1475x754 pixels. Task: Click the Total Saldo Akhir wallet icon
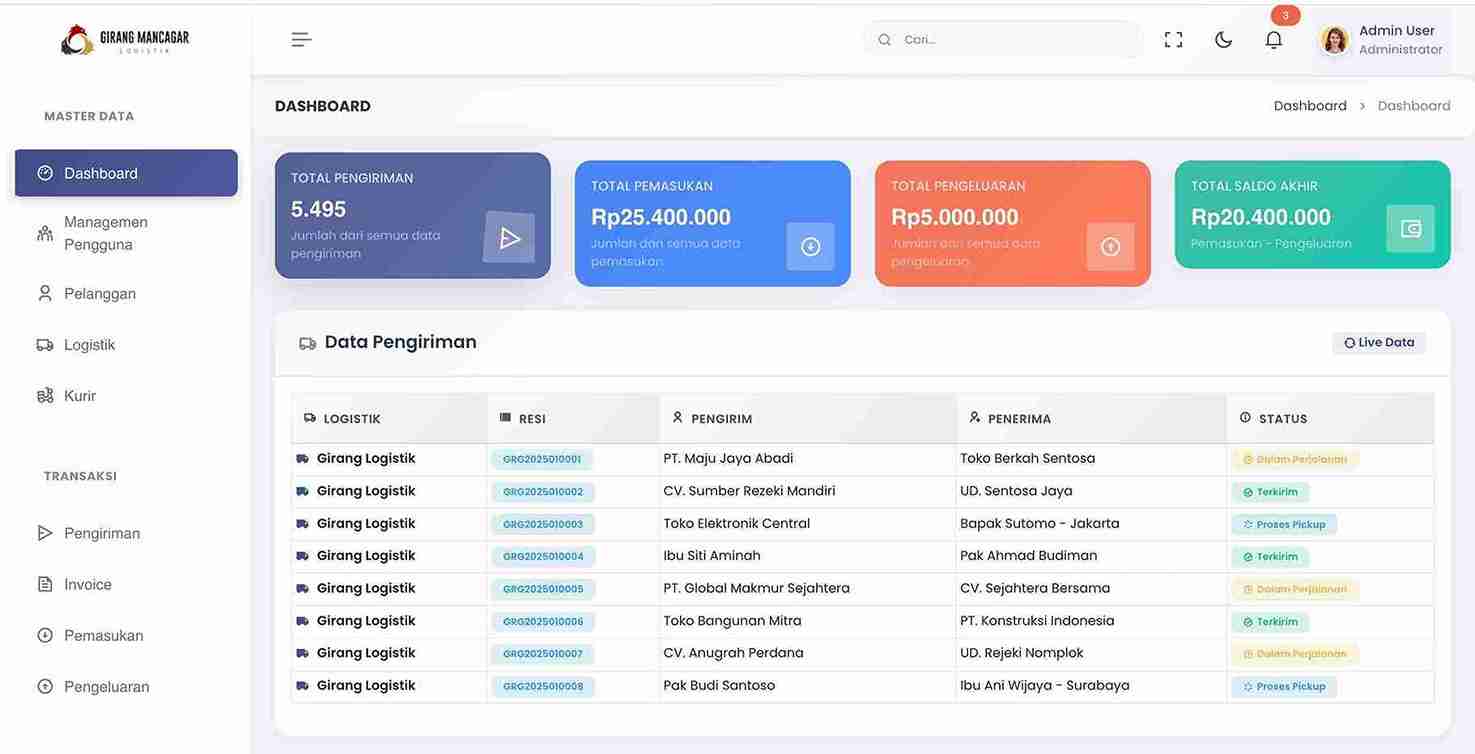pyautogui.click(x=1410, y=229)
